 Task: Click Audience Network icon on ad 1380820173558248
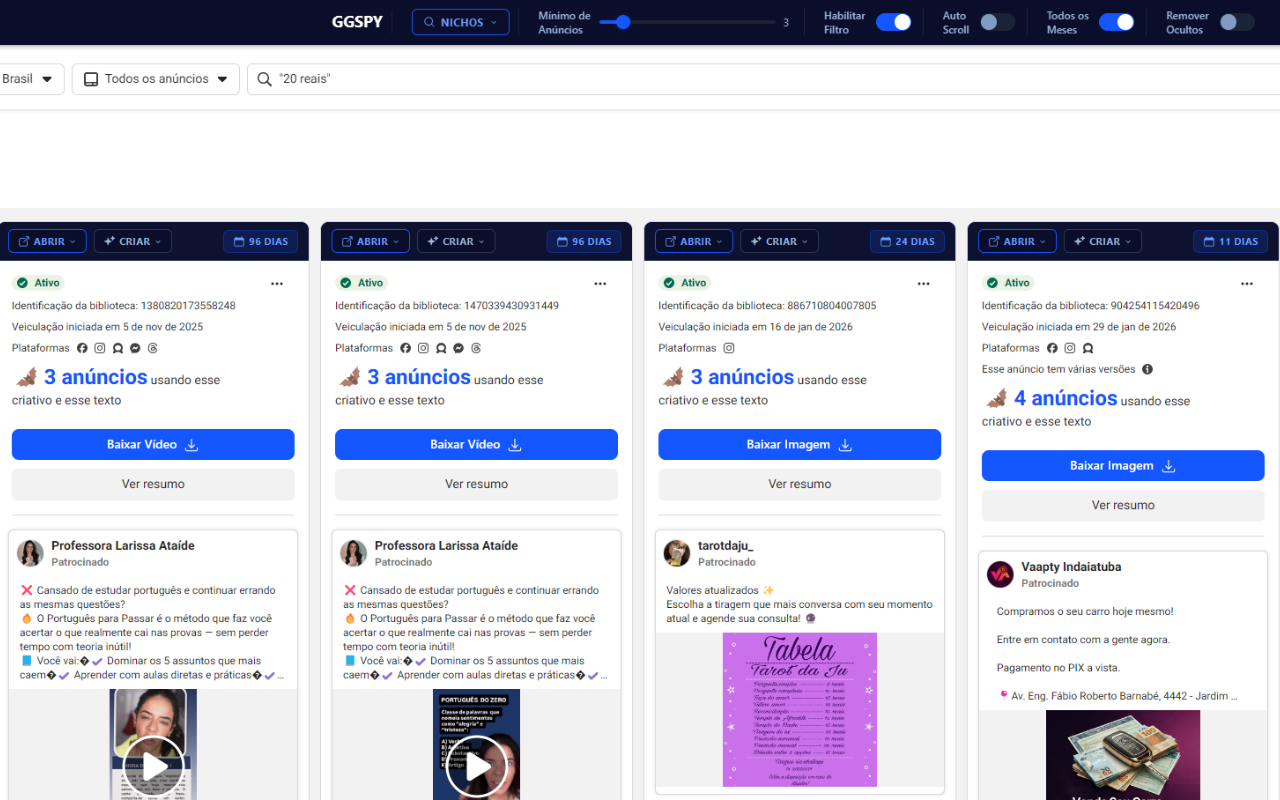point(118,348)
